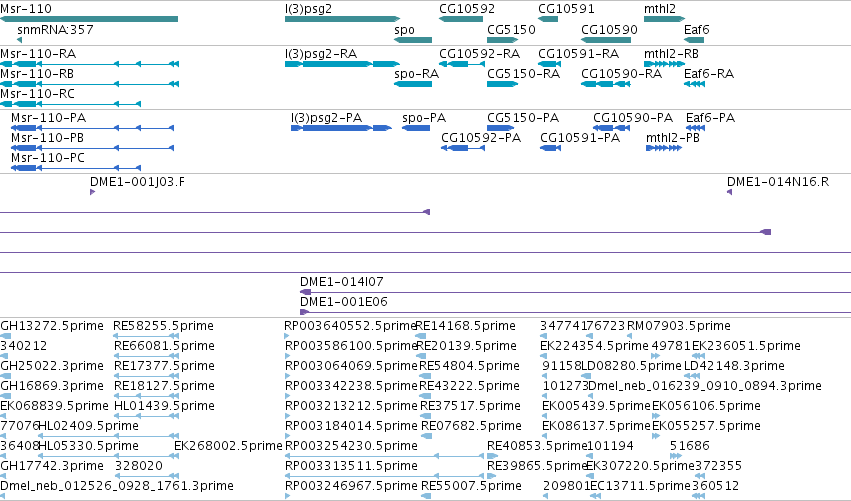This screenshot has height=501, width=851.
Task: Open EST GH17742.3prime
Action: (52, 466)
